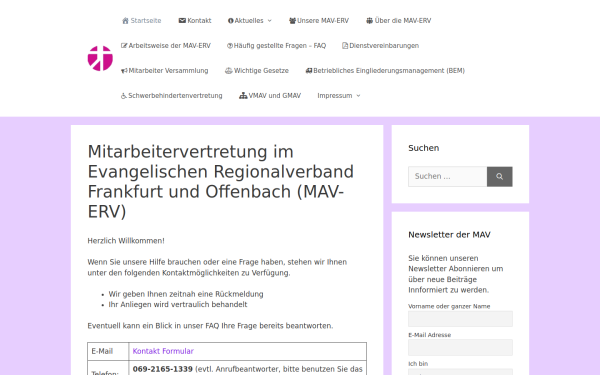
Task: Click the Suchen widget heading
Action: (424, 148)
